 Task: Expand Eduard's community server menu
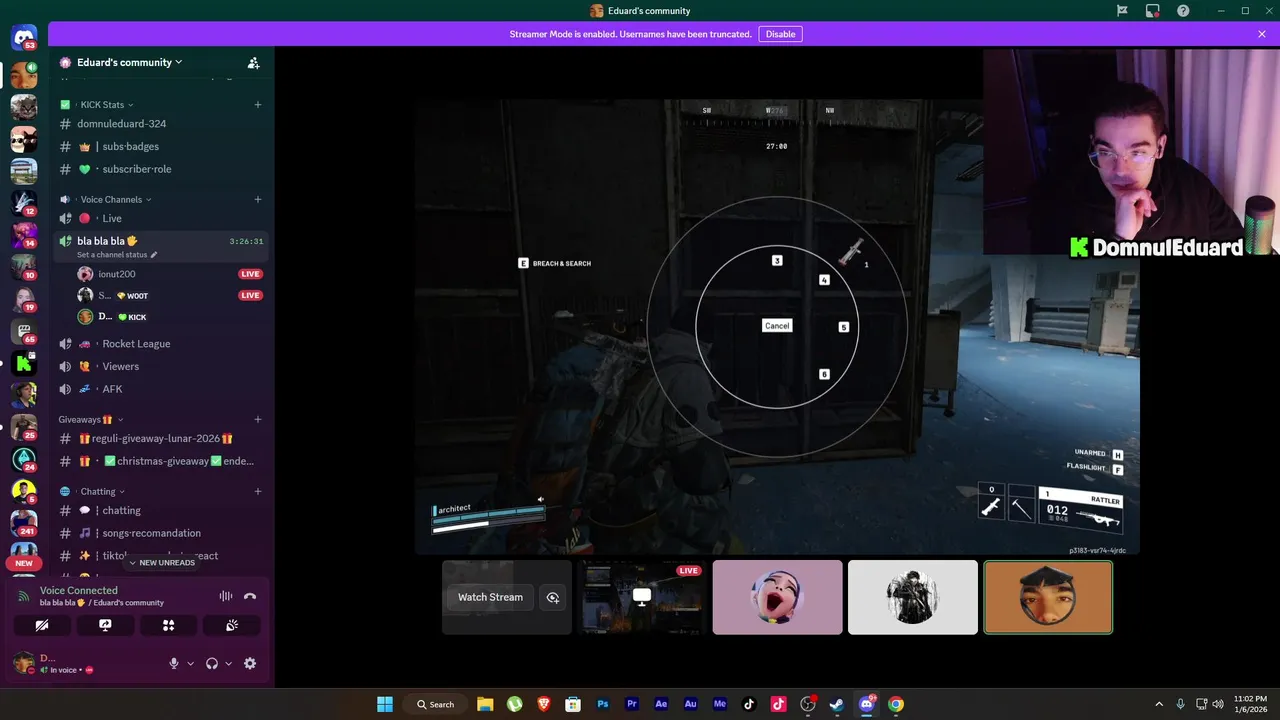[x=130, y=62]
